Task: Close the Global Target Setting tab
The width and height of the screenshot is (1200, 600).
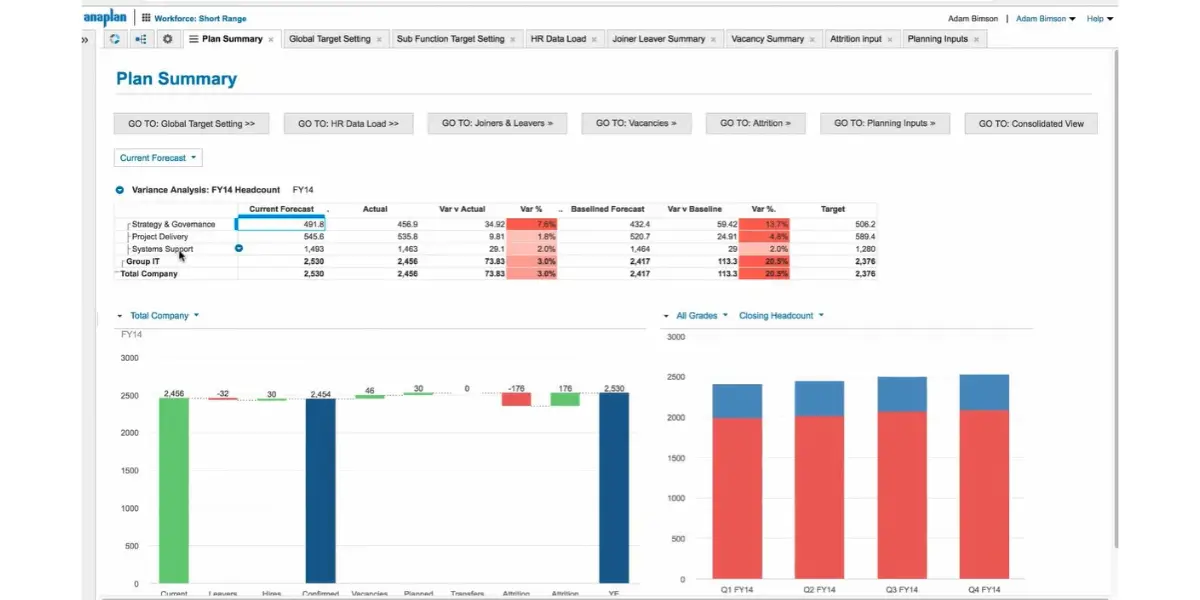Action: pyautogui.click(x=378, y=40)
